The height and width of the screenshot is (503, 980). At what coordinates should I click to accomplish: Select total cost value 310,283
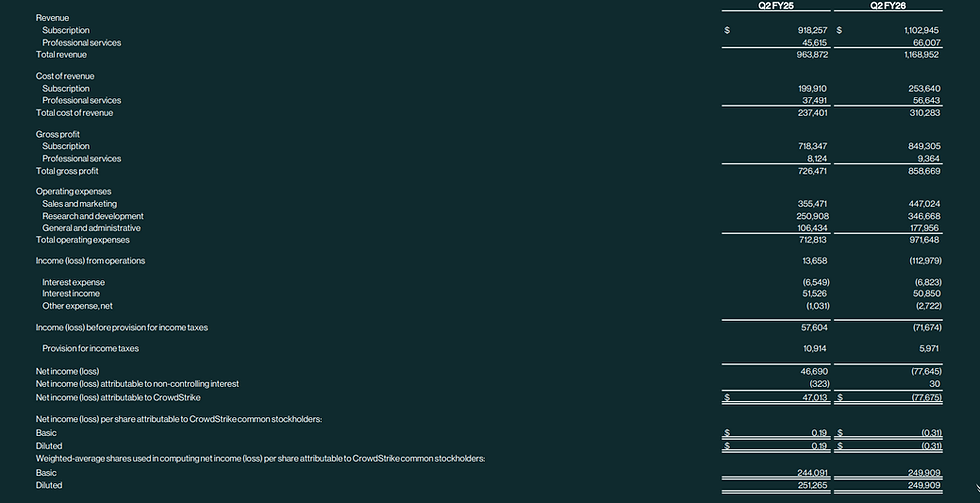click(x=924, y=113)
